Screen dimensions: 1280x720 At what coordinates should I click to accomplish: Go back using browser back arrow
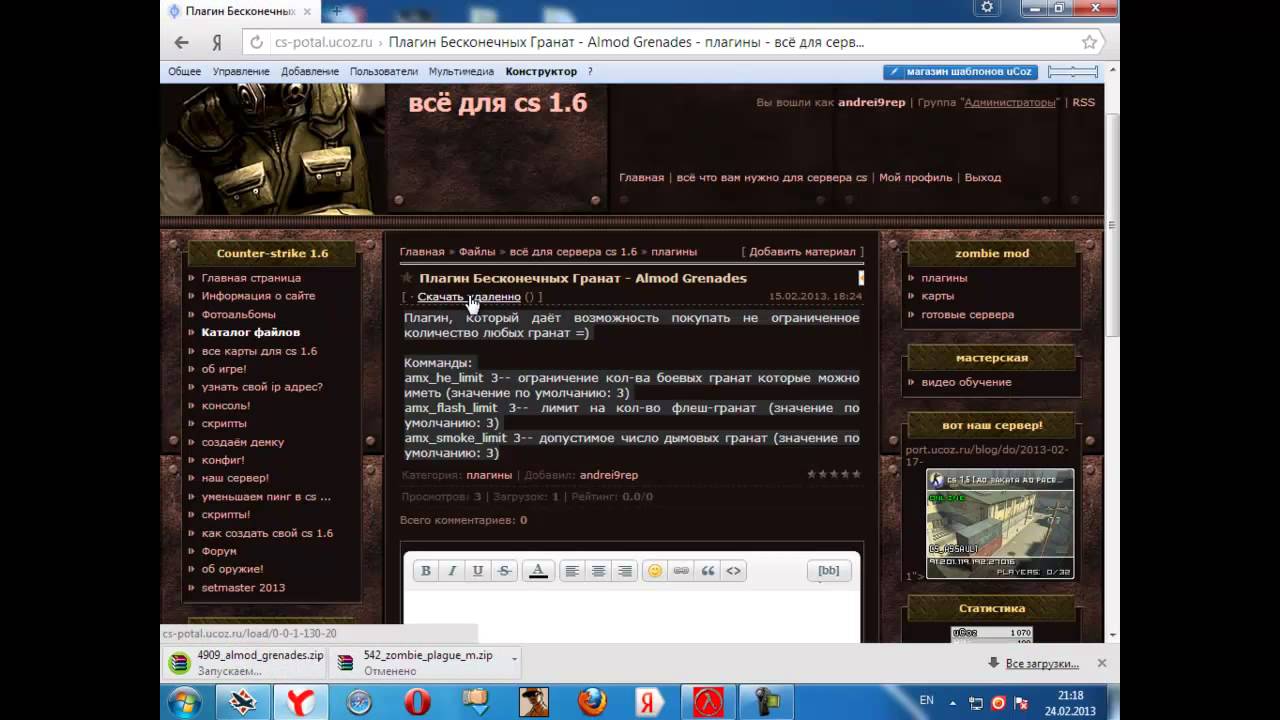(x=181, y=42)
